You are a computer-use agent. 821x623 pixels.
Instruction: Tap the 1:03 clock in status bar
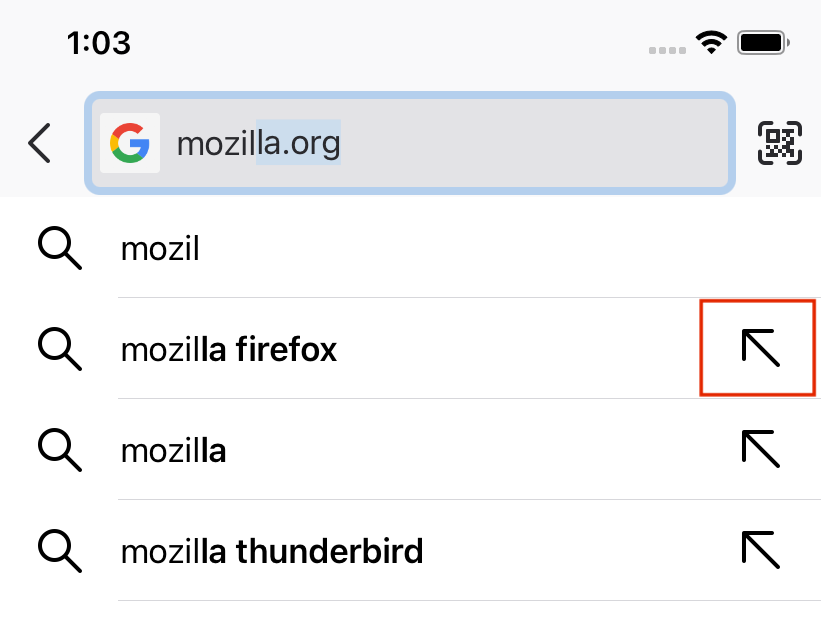(x=98, y=43)
